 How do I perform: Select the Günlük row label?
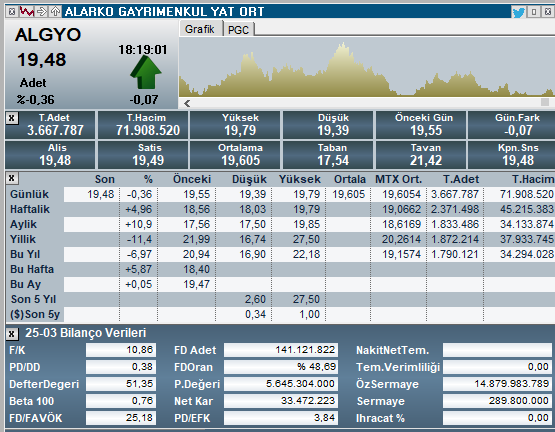(29, 194)
